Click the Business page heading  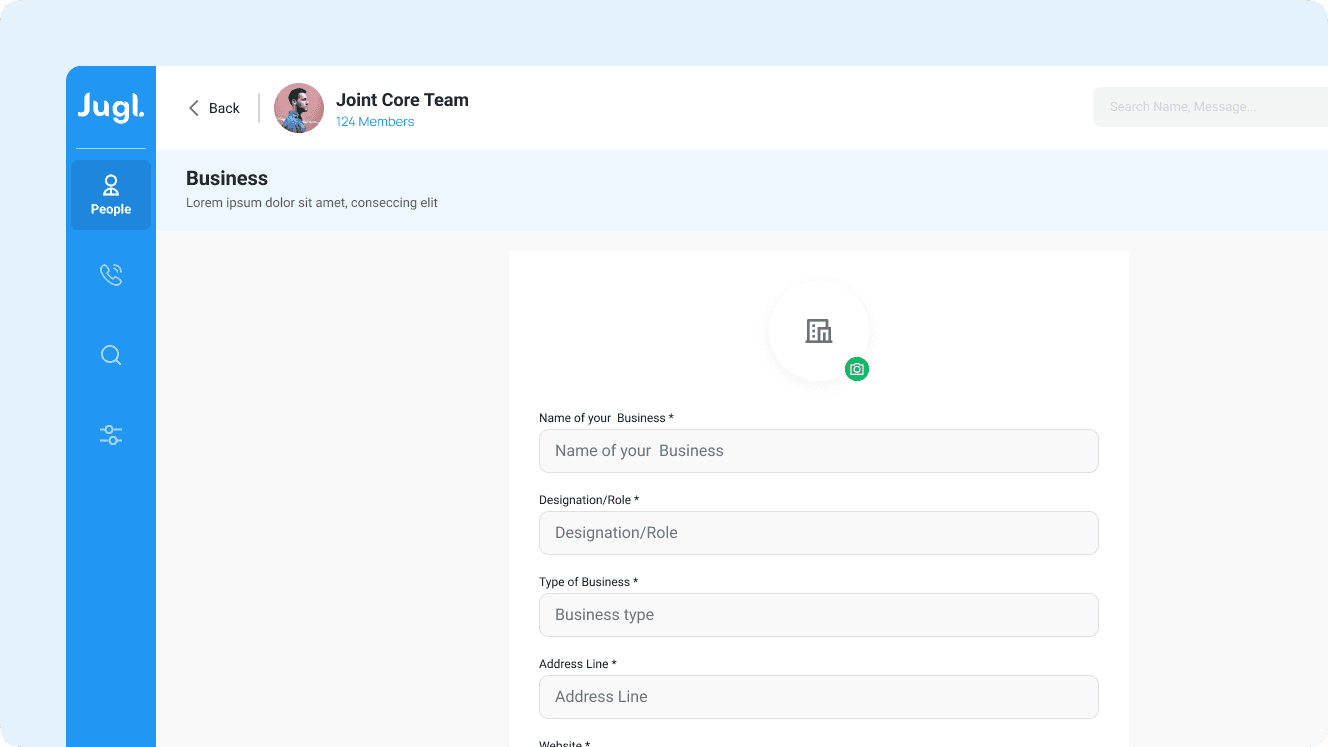point(227,179)
